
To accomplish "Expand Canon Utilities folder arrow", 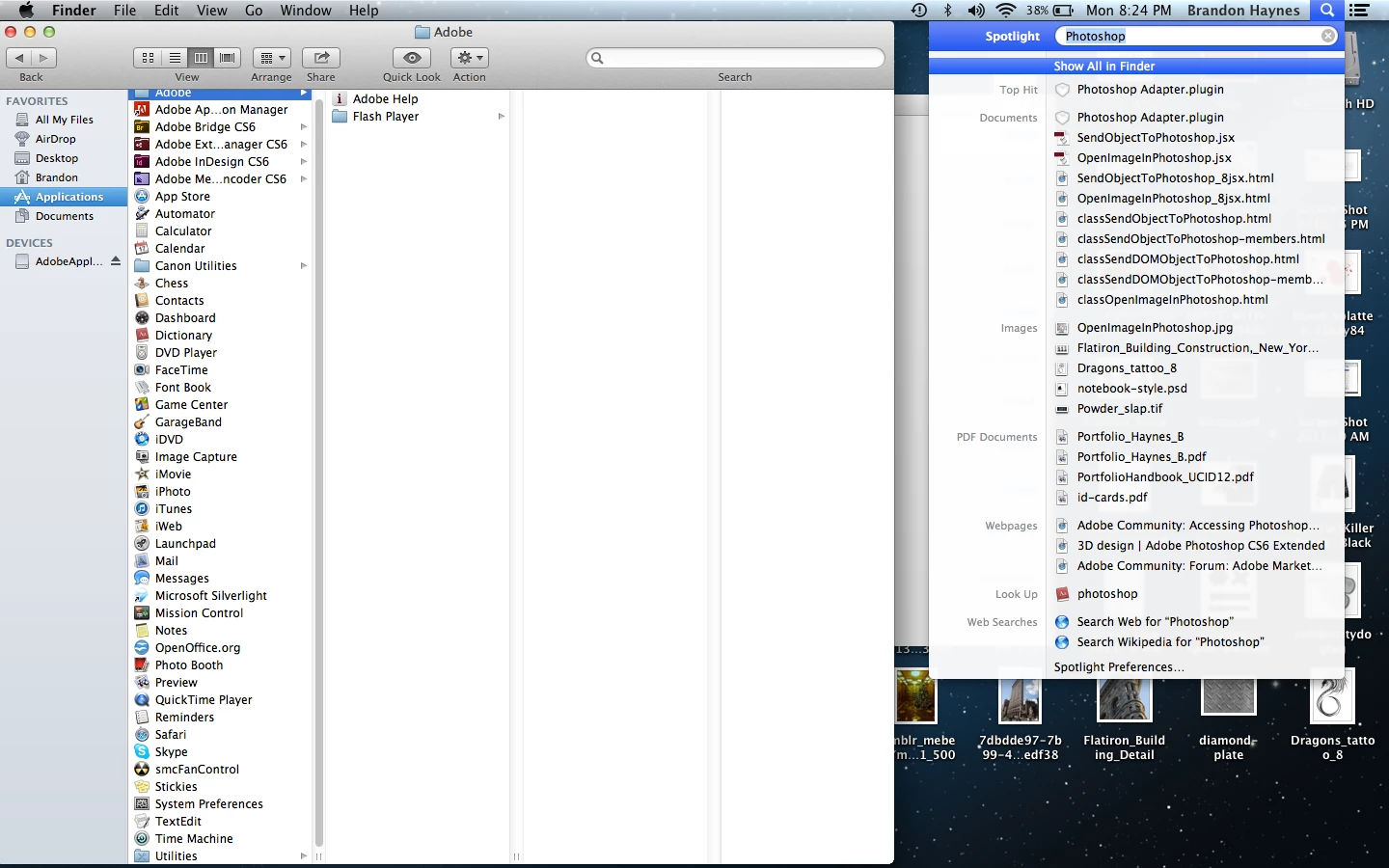I will point(304,265).
